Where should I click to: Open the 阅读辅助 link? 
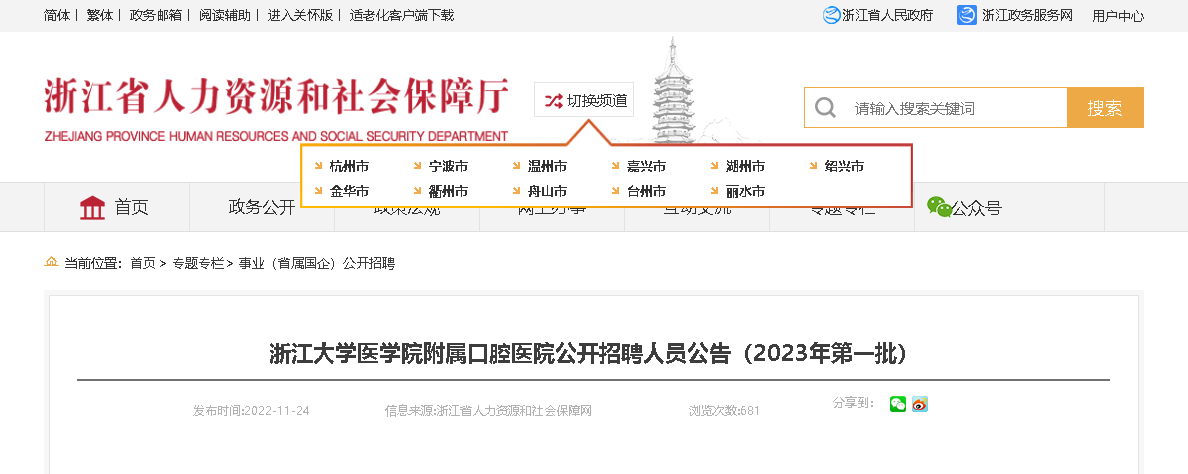pyautogui.click(x=224, y=15)
